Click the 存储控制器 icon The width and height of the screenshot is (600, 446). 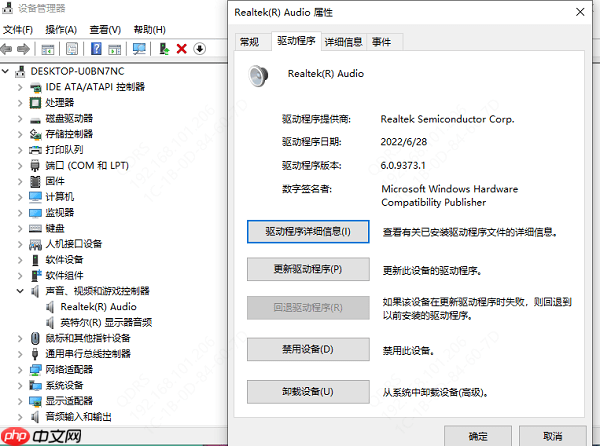[35, 134]
